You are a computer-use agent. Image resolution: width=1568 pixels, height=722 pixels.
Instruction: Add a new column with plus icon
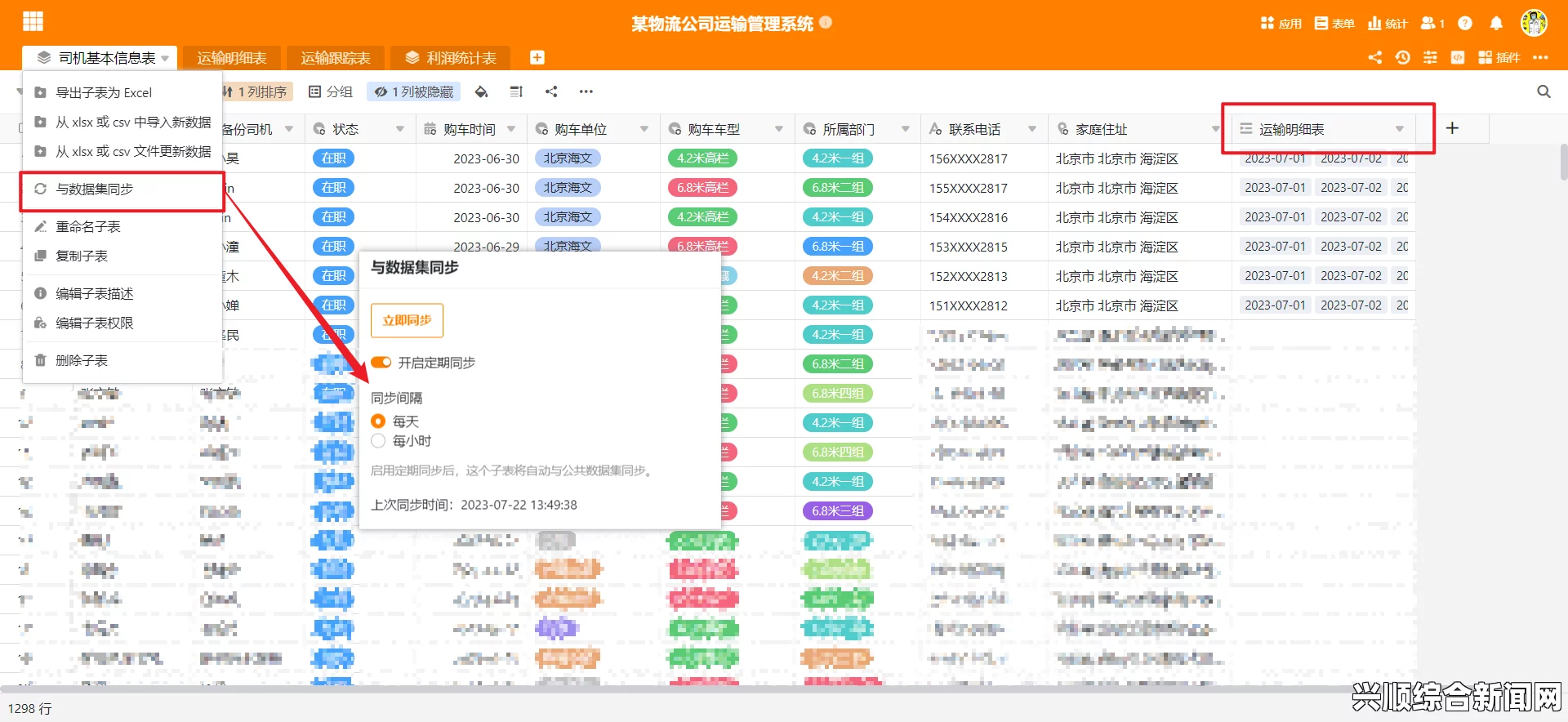[1452, 128]
